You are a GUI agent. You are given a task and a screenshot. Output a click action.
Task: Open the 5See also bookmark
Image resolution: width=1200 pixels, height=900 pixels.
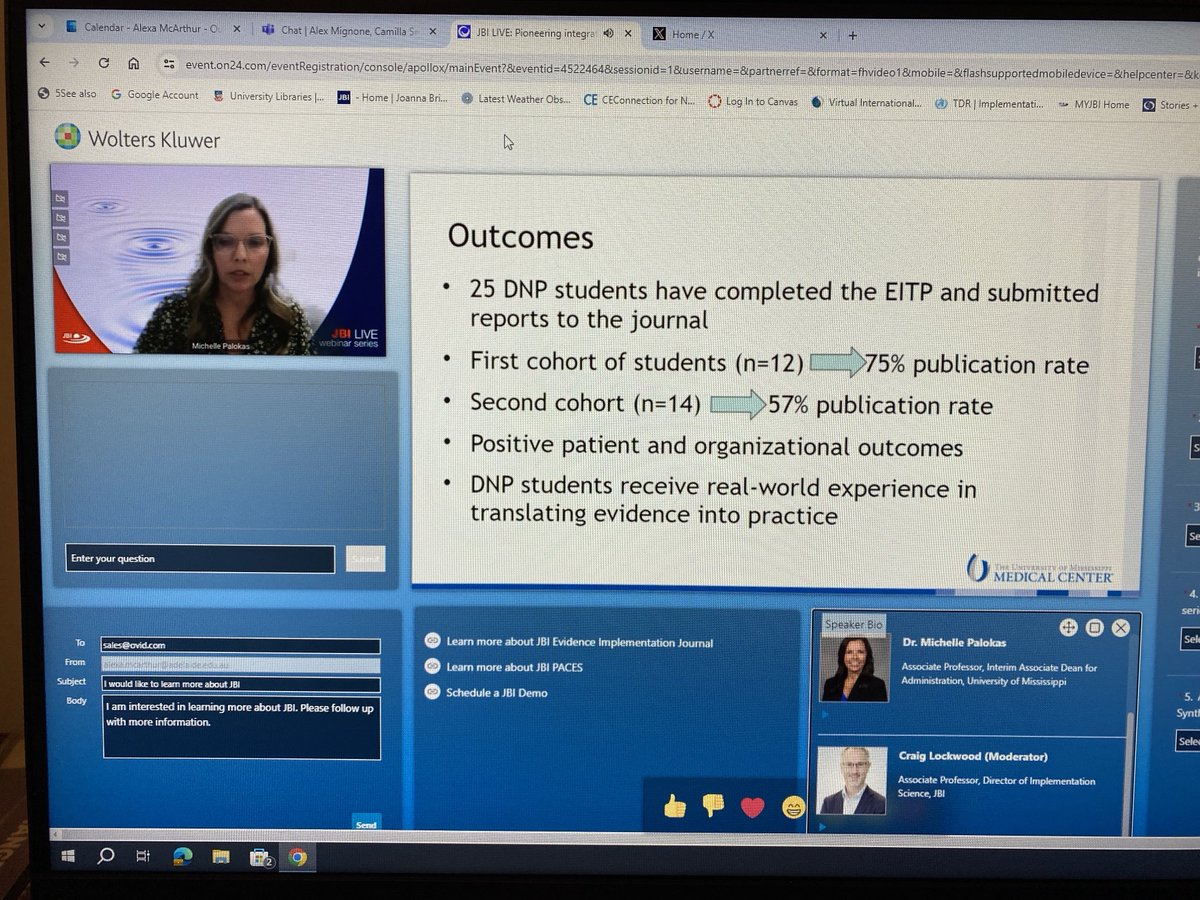67,94
